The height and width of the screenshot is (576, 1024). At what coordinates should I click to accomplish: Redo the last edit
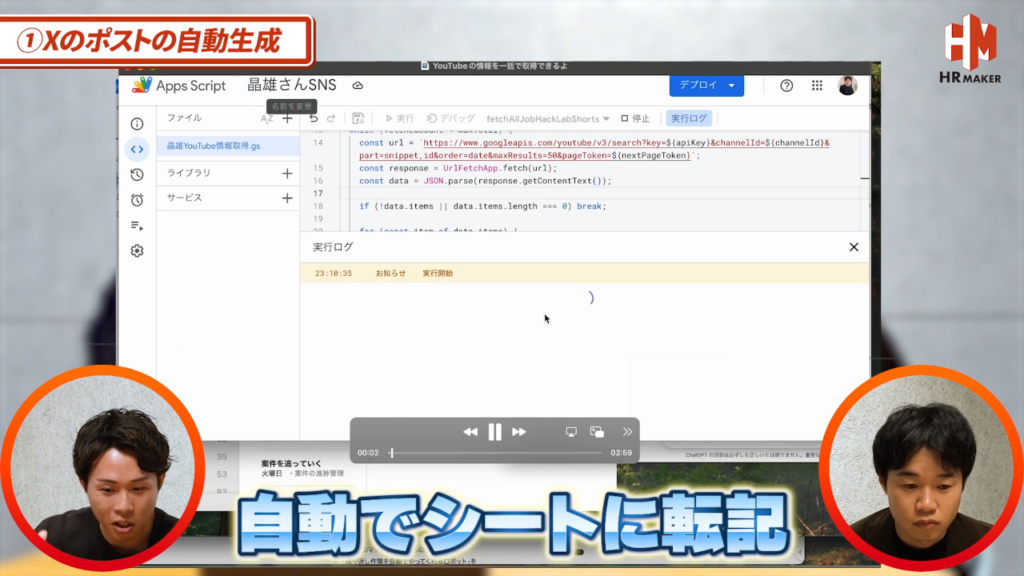[x=331, y=118]
